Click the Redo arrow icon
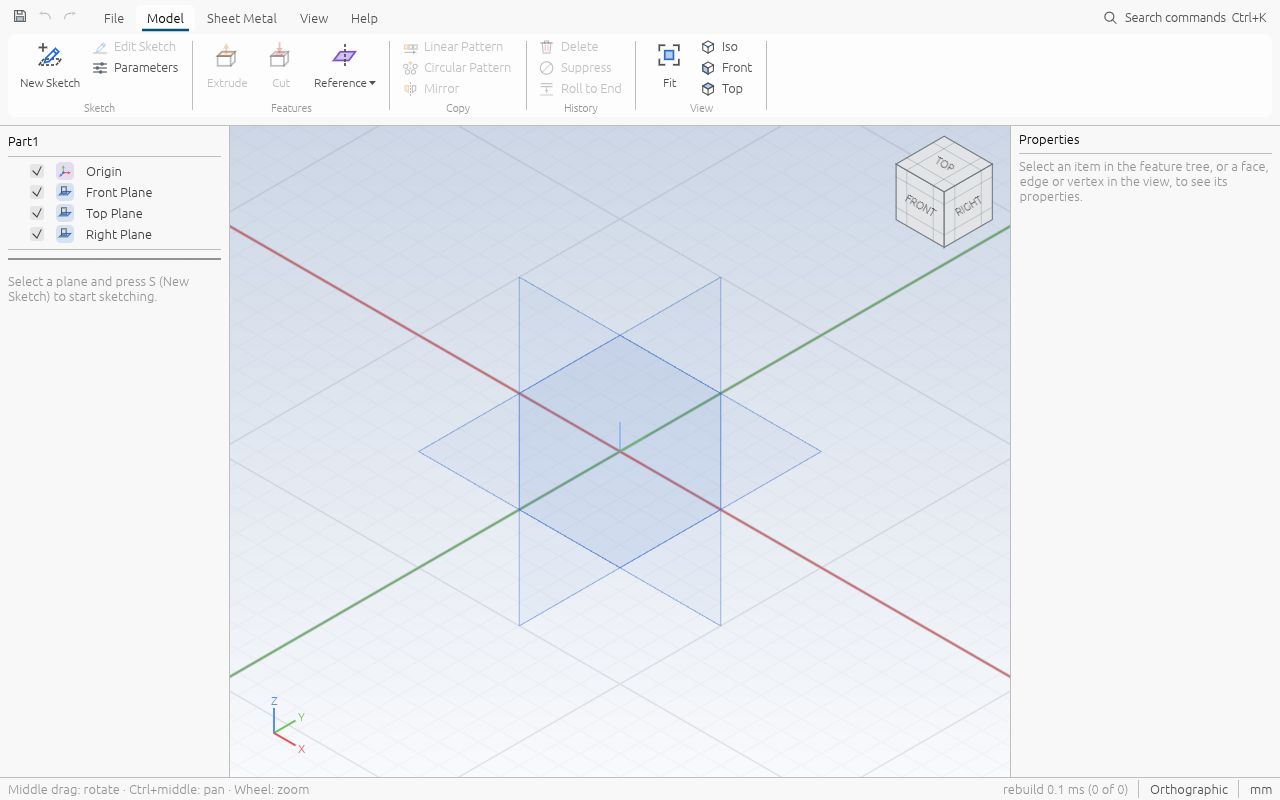This screenshot has width=1280, height=800. click(x=70, y=17)
